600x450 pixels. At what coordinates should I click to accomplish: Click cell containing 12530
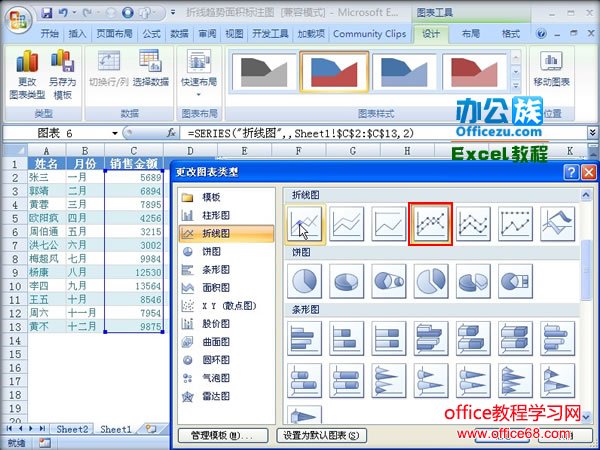click(134, 272)
